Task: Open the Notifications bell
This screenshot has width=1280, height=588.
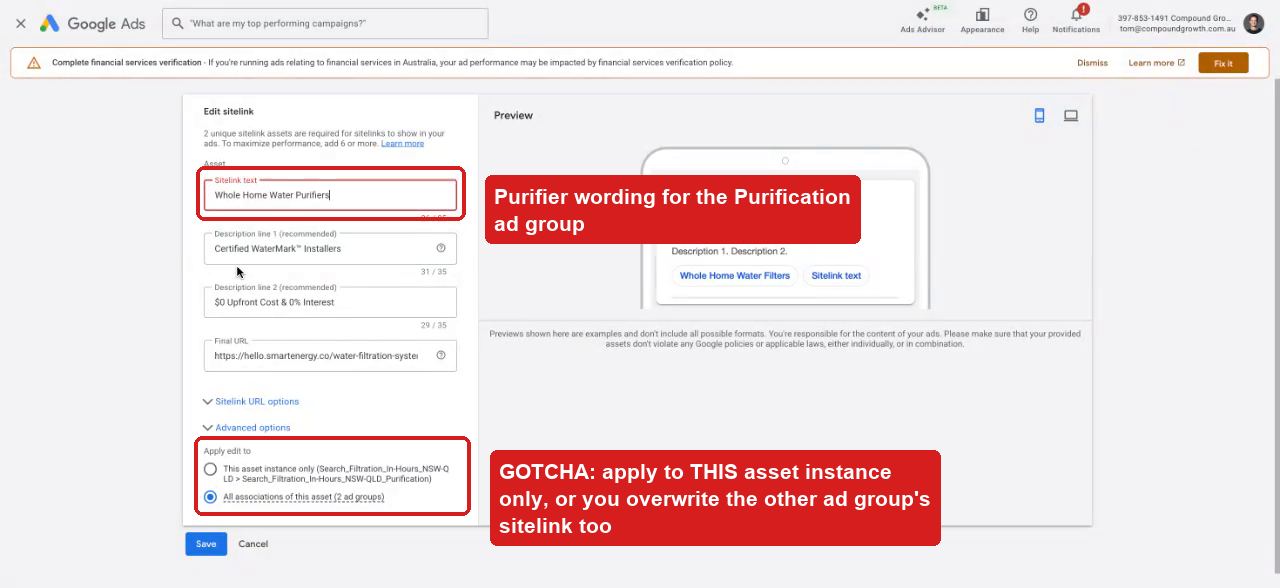Action: [1076, 19]
